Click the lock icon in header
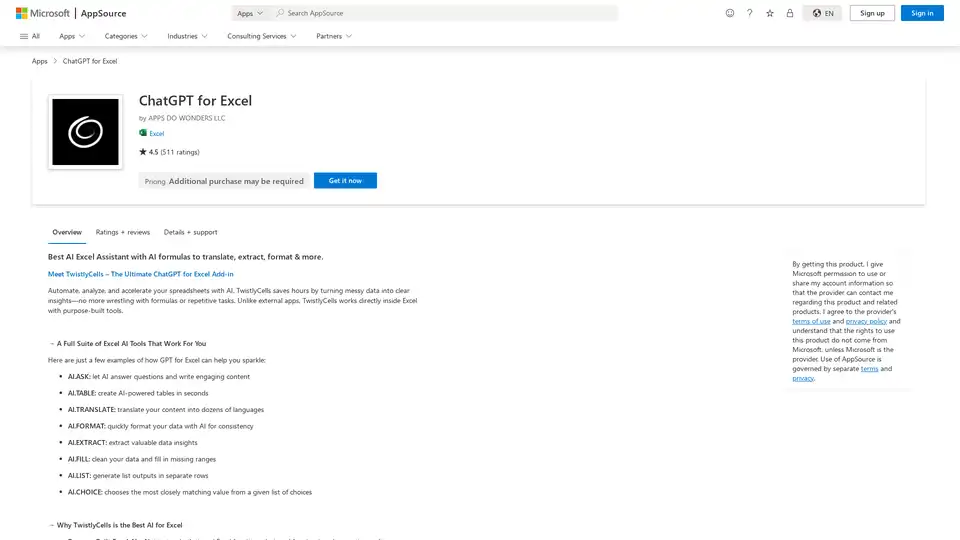 pos(790,13)
